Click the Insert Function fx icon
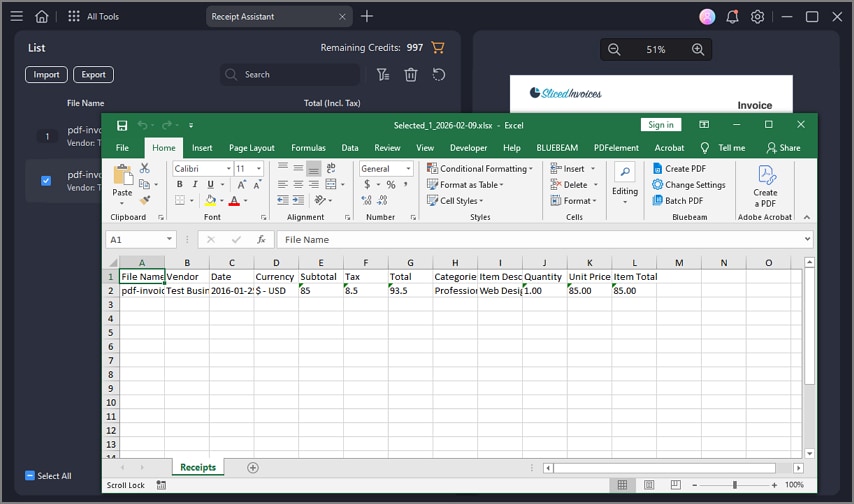Screen dimensions: 854x504 [261, 239]
